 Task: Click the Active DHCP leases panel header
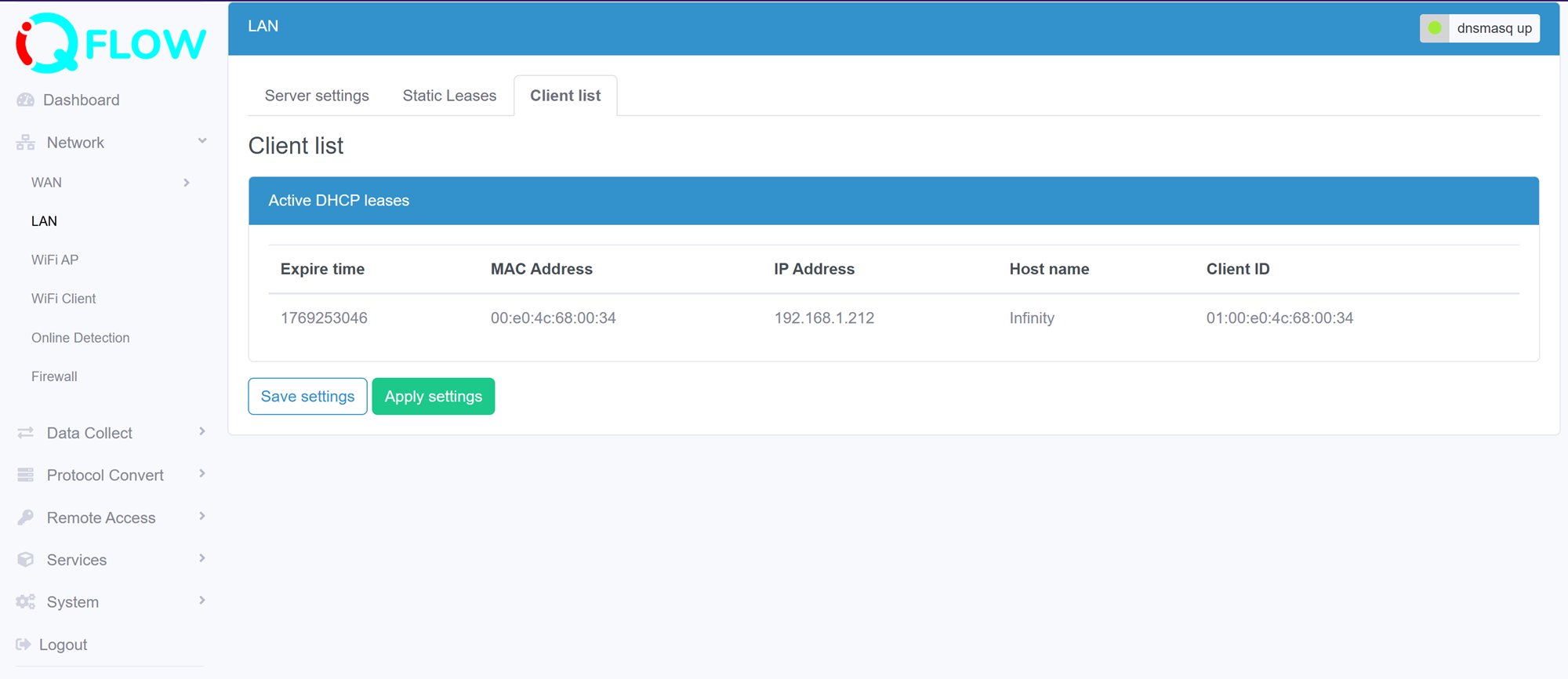coord(894,201)
